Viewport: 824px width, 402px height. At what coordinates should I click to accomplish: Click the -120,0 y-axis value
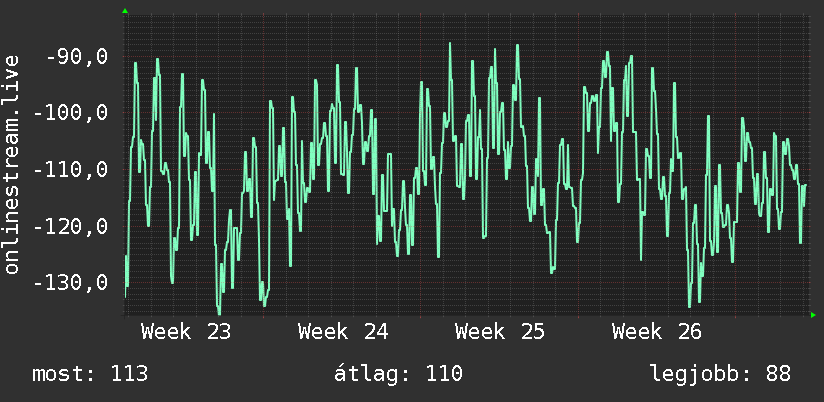coord(71,226)
